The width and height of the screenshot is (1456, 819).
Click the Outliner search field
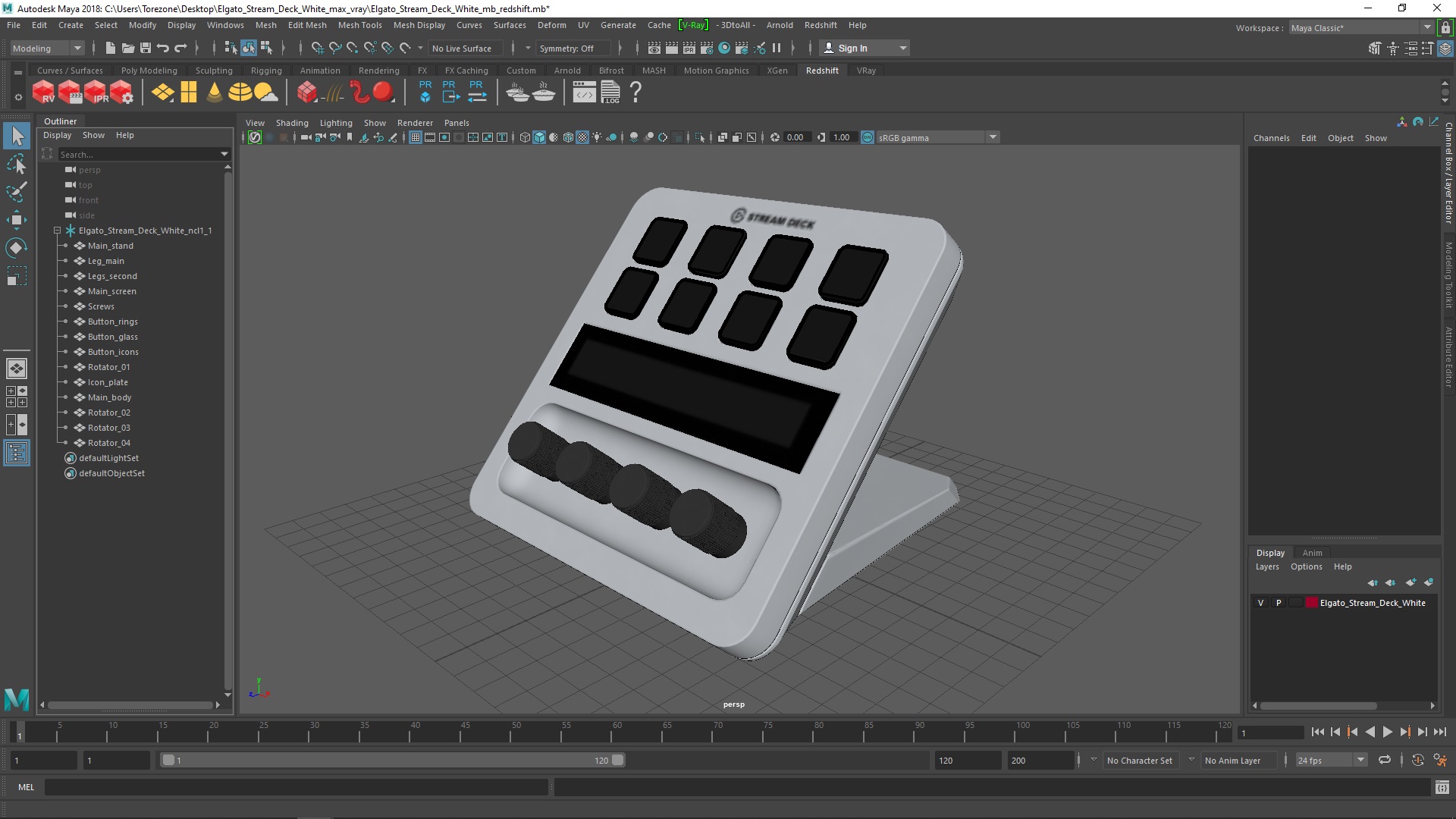(138, 155)
